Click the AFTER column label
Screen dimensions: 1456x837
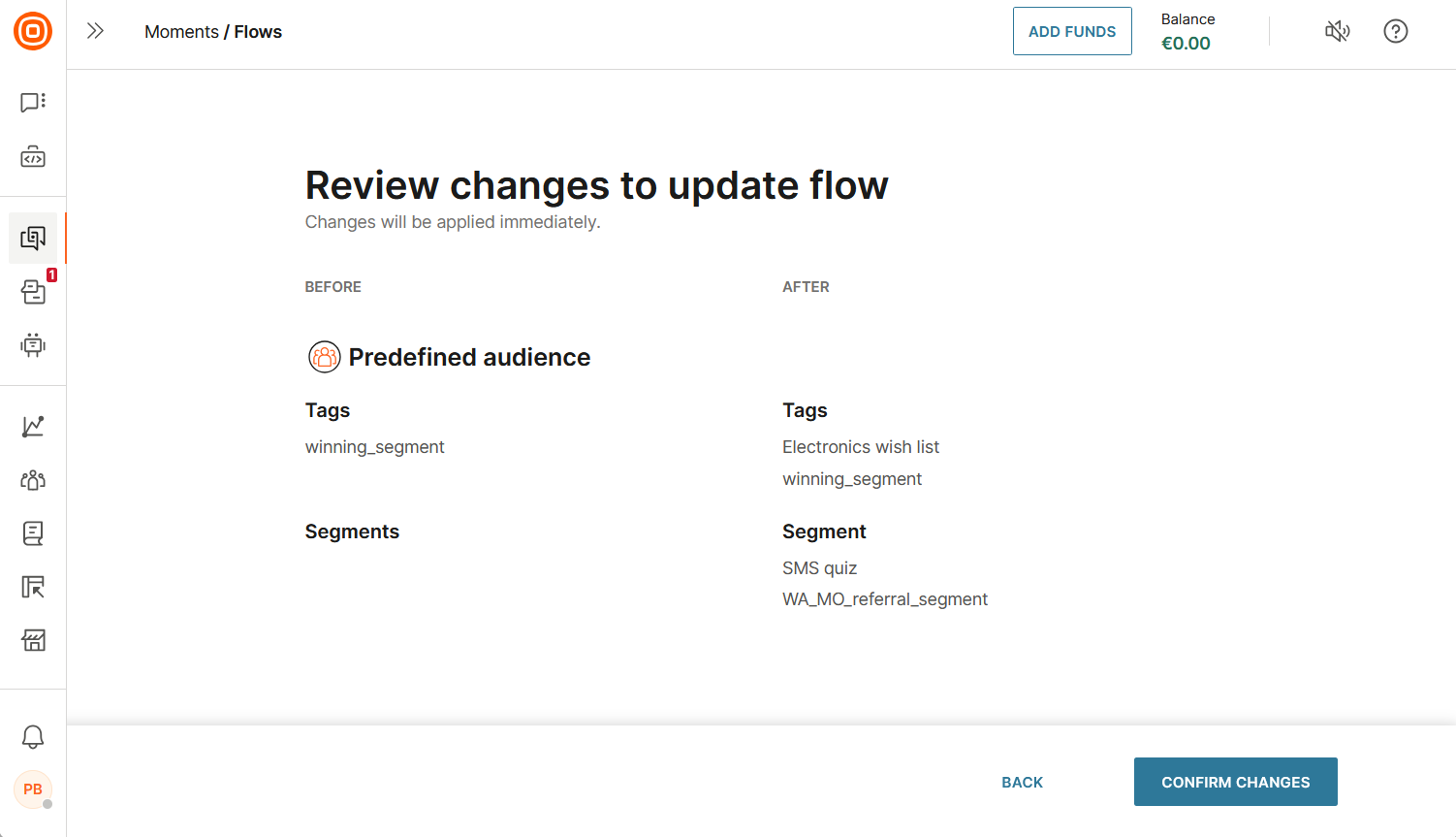806,287
